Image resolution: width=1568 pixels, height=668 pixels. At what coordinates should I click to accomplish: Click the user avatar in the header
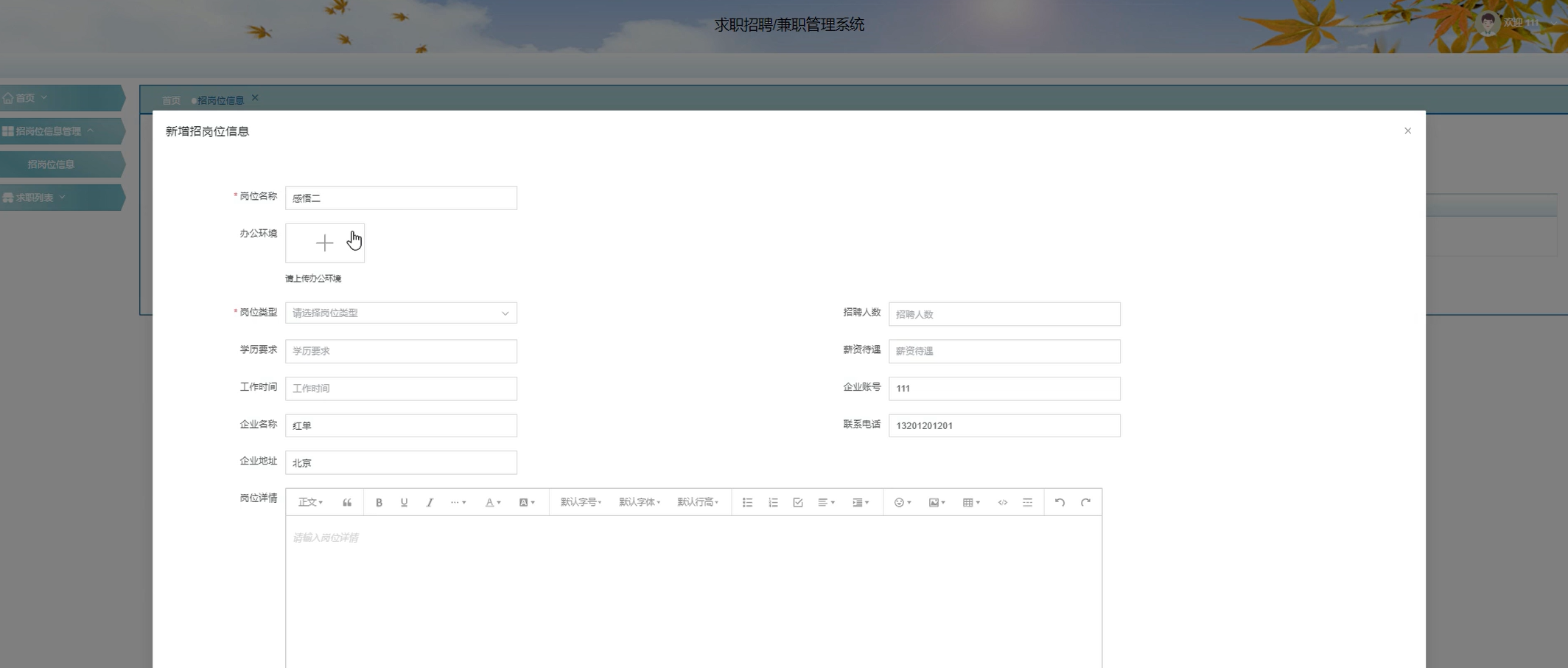[x=1488, y=23]
